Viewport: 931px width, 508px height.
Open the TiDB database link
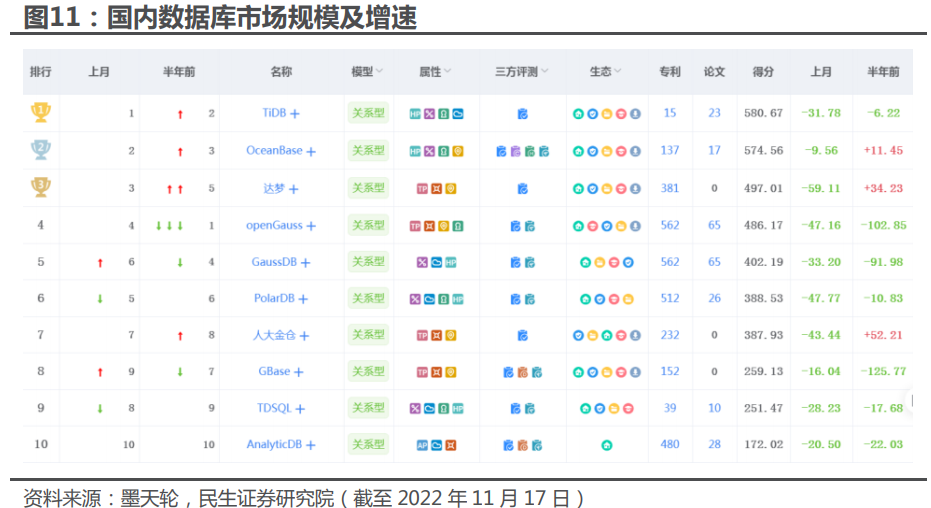pyautogui.click(x=274, y=113)
